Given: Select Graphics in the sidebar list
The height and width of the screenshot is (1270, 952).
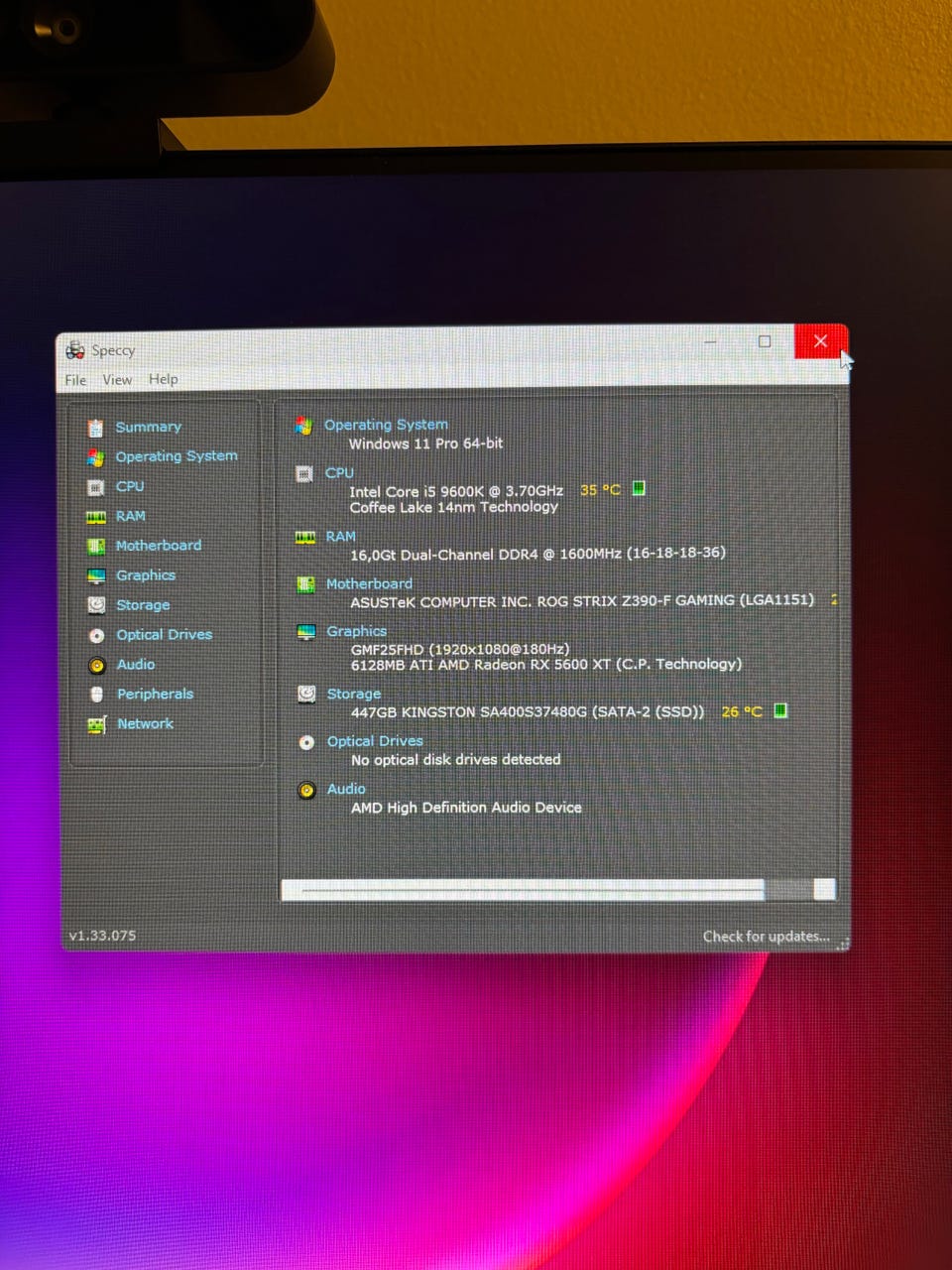Looking at the screenshot, I should pyautogui.click(x=146, y=575).
